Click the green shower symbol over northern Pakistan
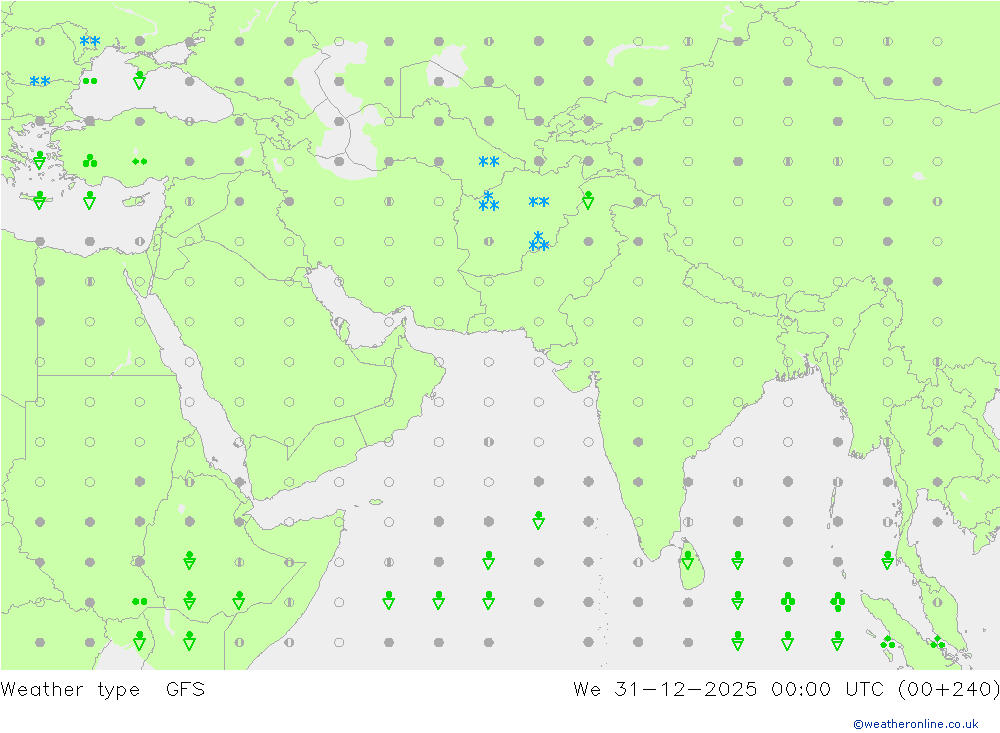This screenshot has height=733, width=1000. [x=588, y=200]
